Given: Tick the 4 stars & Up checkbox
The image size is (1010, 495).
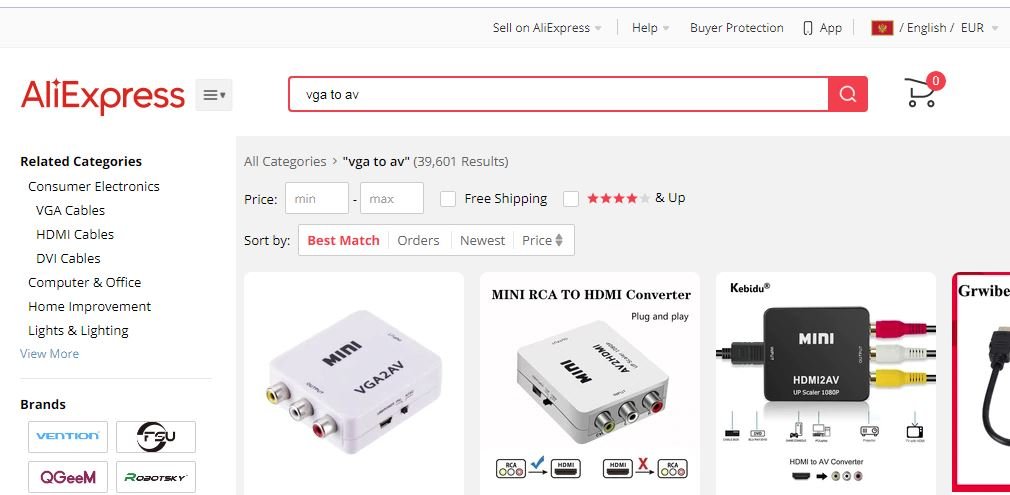Looking at the screenshot, I should tap(571, 199).
